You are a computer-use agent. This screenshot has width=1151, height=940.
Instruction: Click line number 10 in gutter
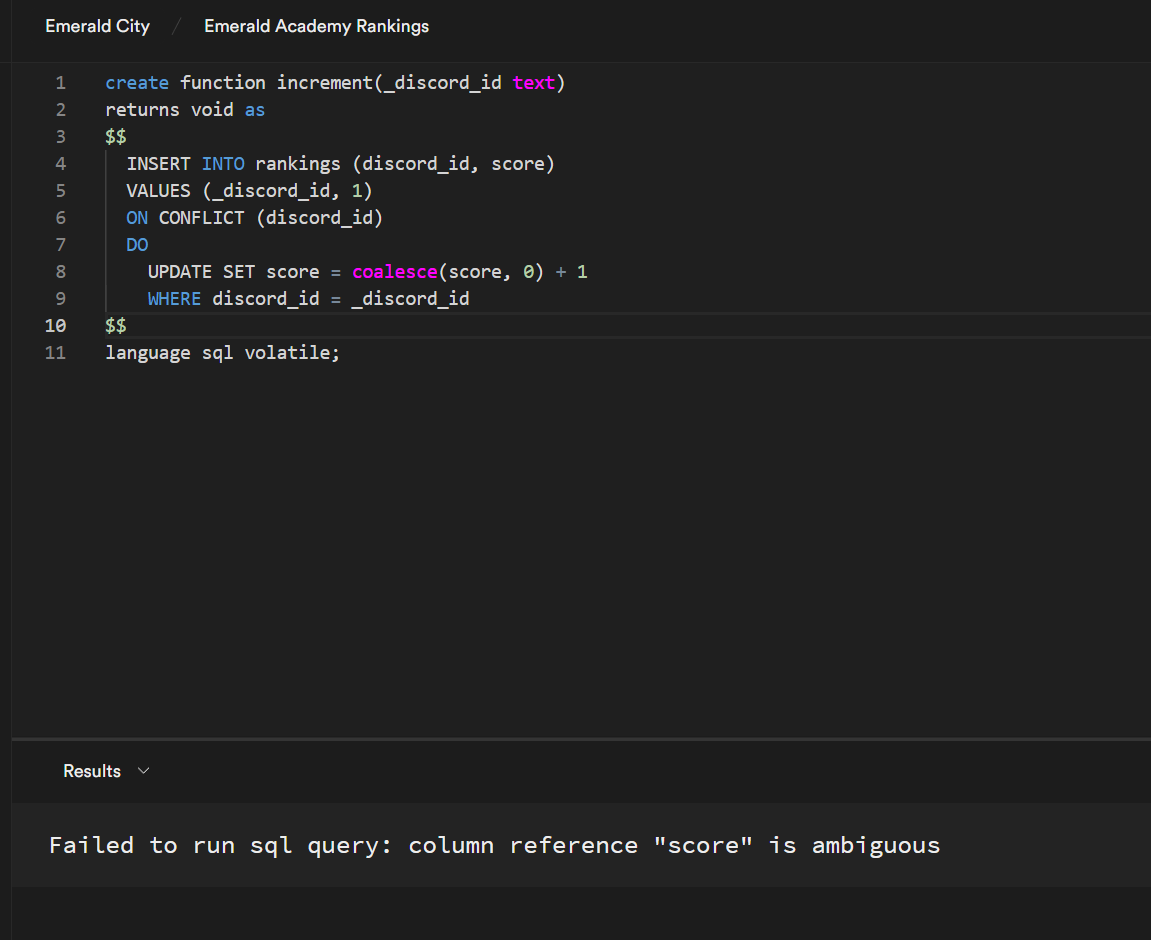55,326
